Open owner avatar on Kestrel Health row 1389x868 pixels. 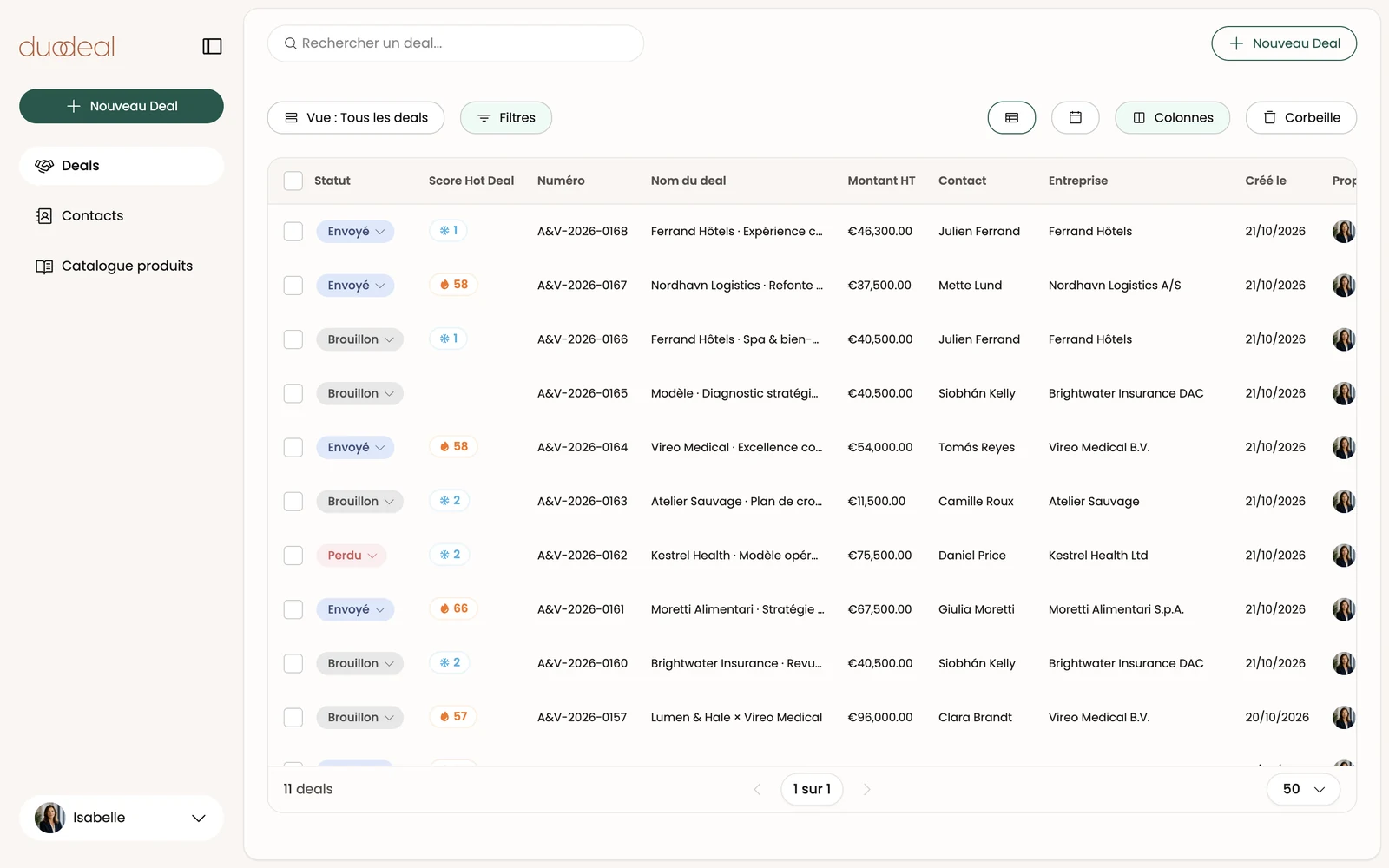tap(1344, 556)
